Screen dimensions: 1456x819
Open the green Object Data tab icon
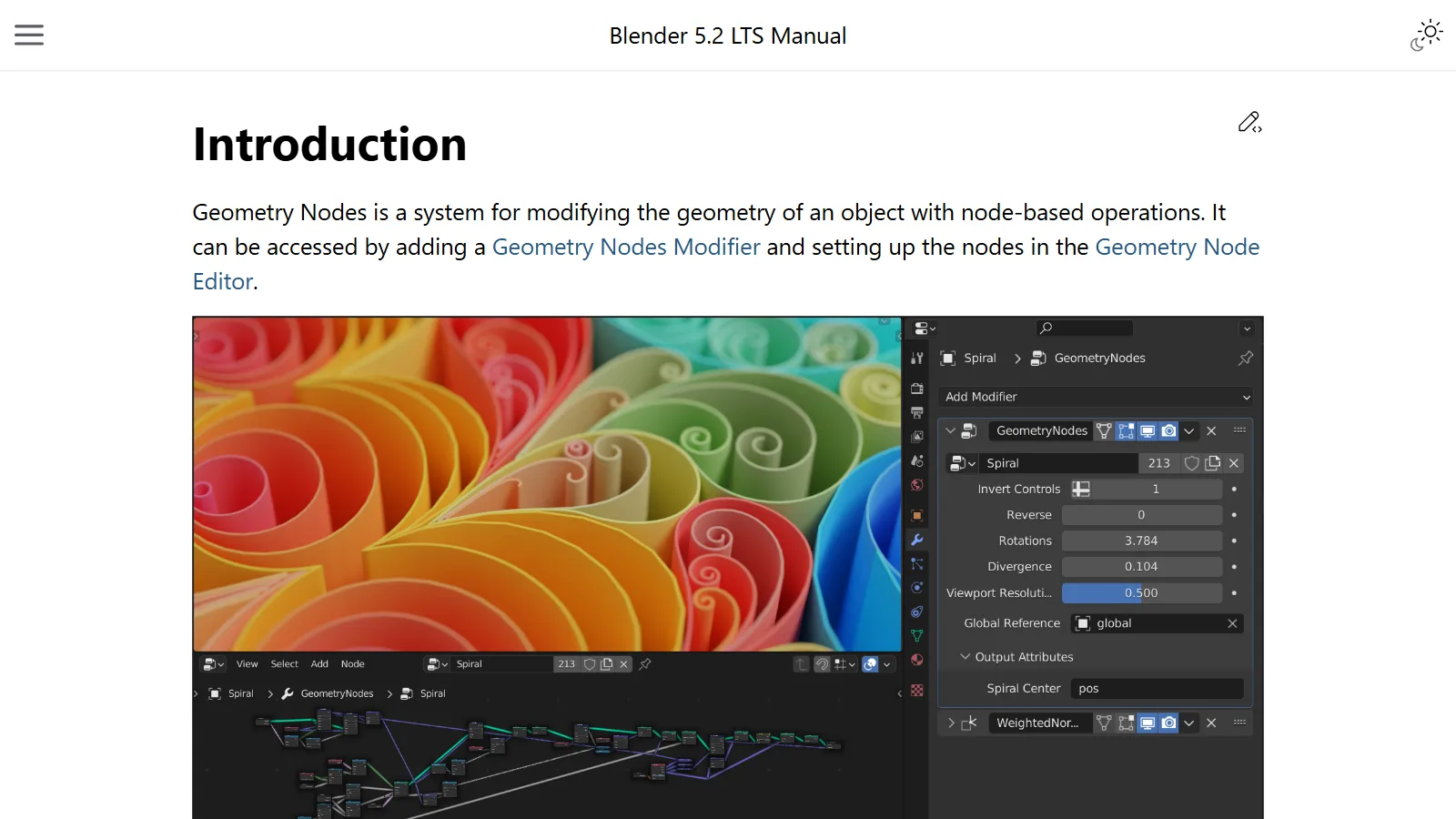(x=917, y=636)
